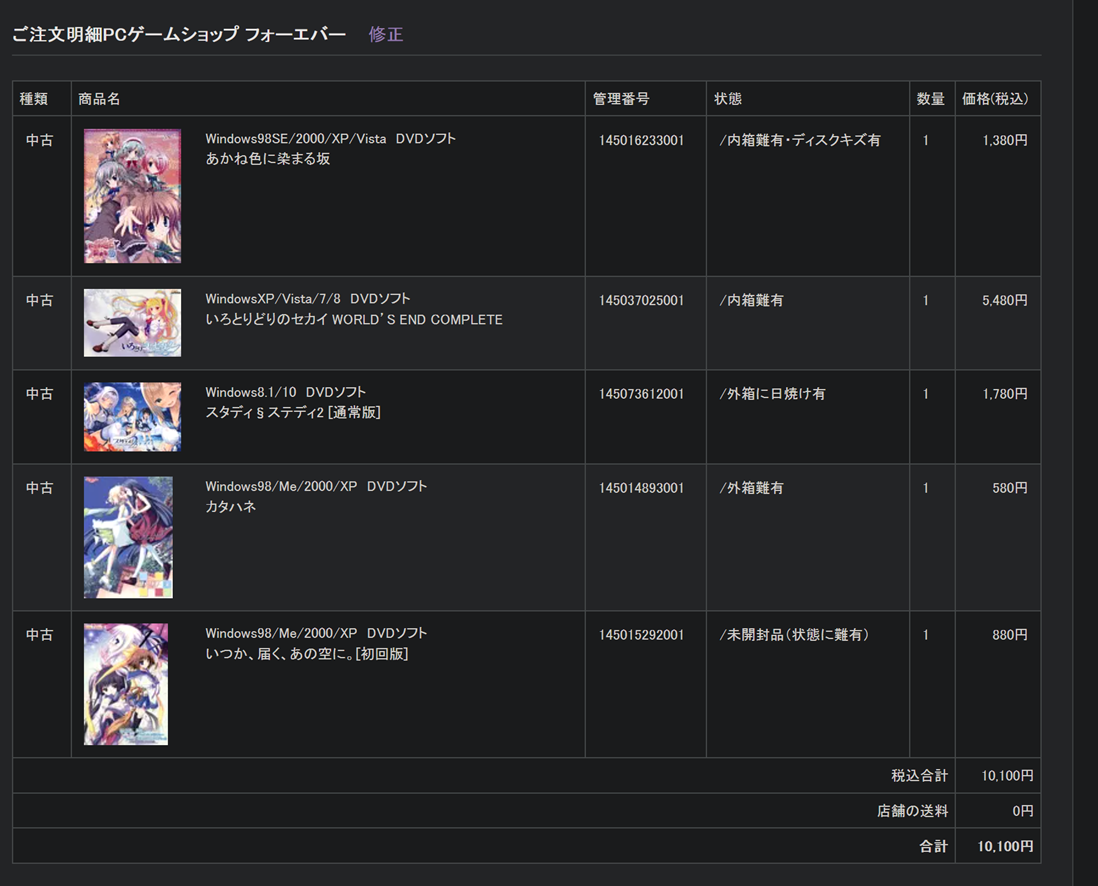
Task: Click the 商品名 column header
Action: 99,99
